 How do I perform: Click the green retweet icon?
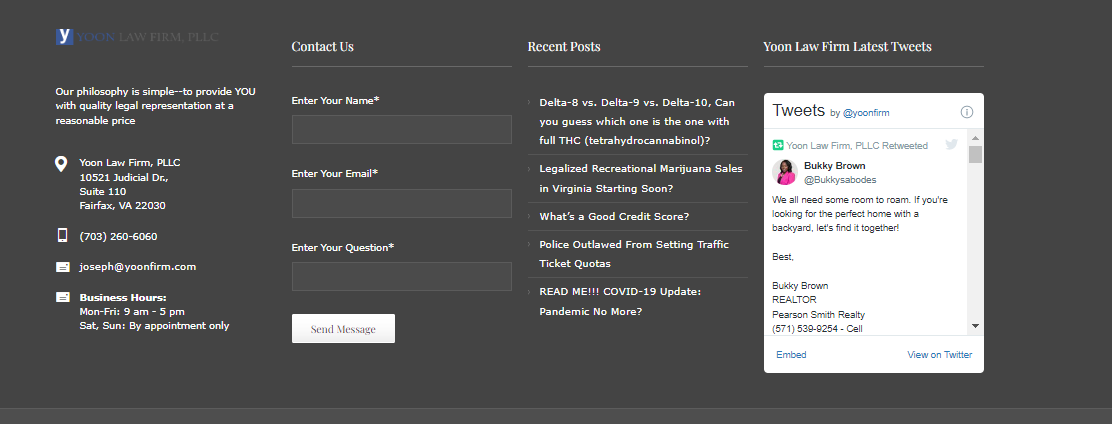[778, 146]
